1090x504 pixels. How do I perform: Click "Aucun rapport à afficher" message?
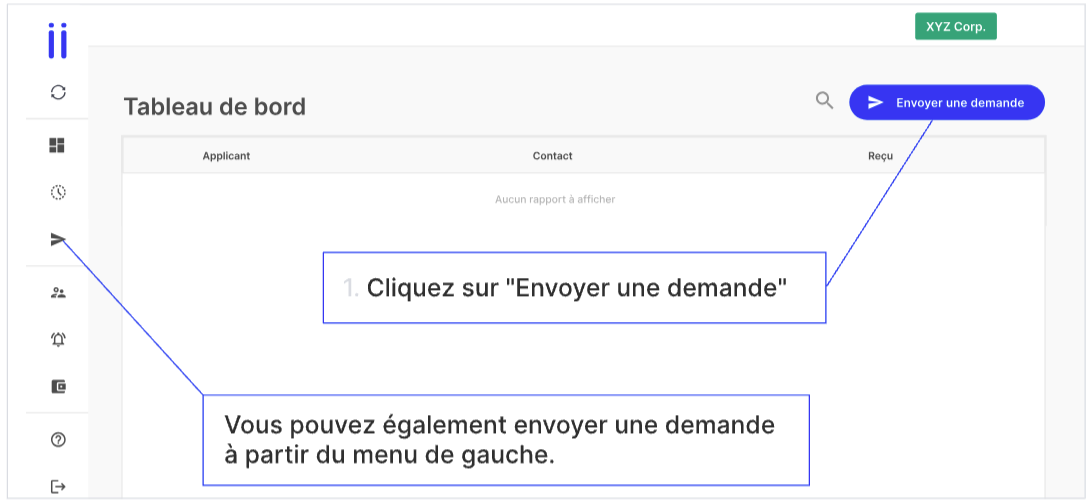click(x=555, y=200)
